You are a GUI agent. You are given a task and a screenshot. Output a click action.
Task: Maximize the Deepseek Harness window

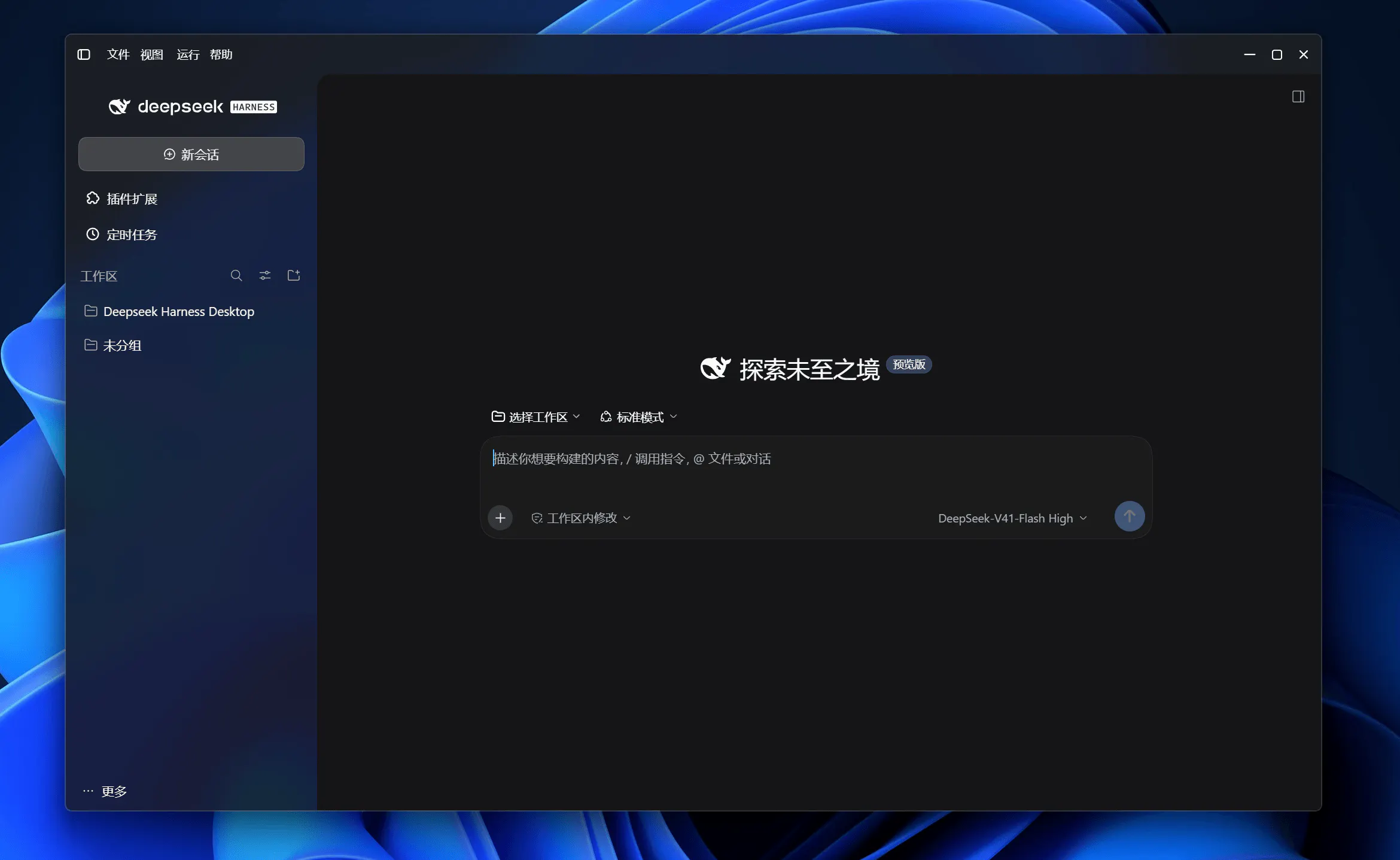click(1277, 54)
